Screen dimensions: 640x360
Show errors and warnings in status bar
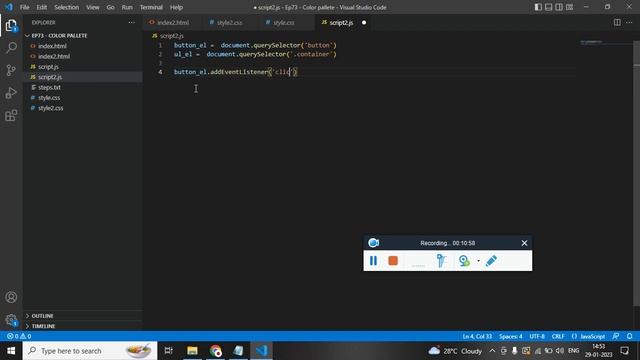tap(19, 336)
